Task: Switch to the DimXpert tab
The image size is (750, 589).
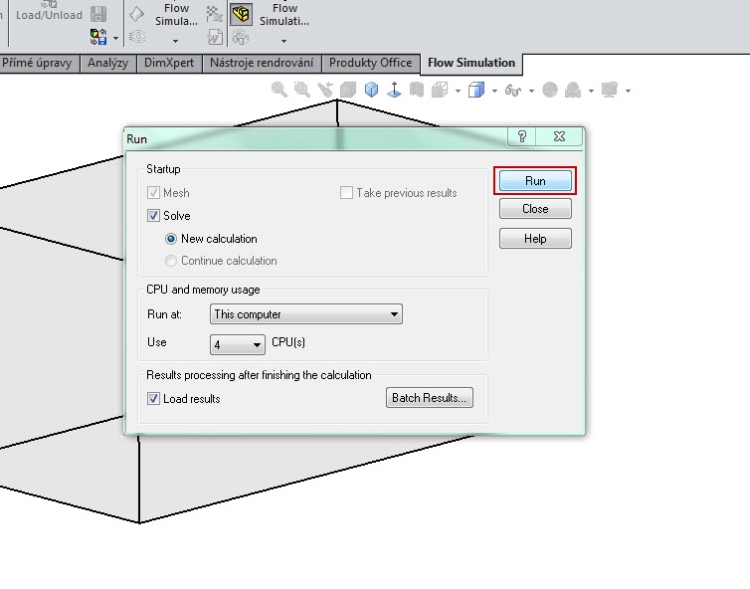Action: click(169, 63)
